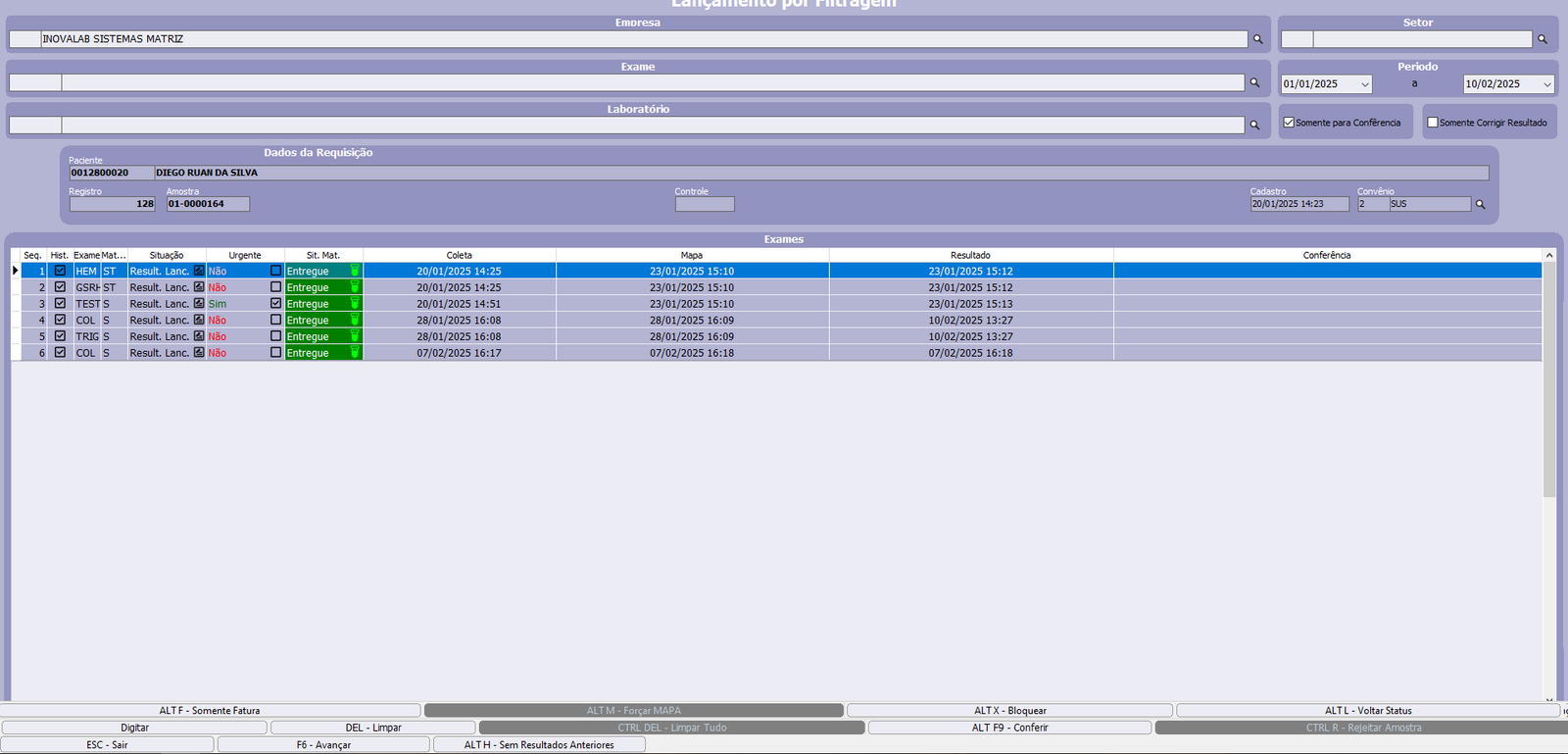
Task: Open the Setor lookup magnifier
Action: (x=1543, y=39)
